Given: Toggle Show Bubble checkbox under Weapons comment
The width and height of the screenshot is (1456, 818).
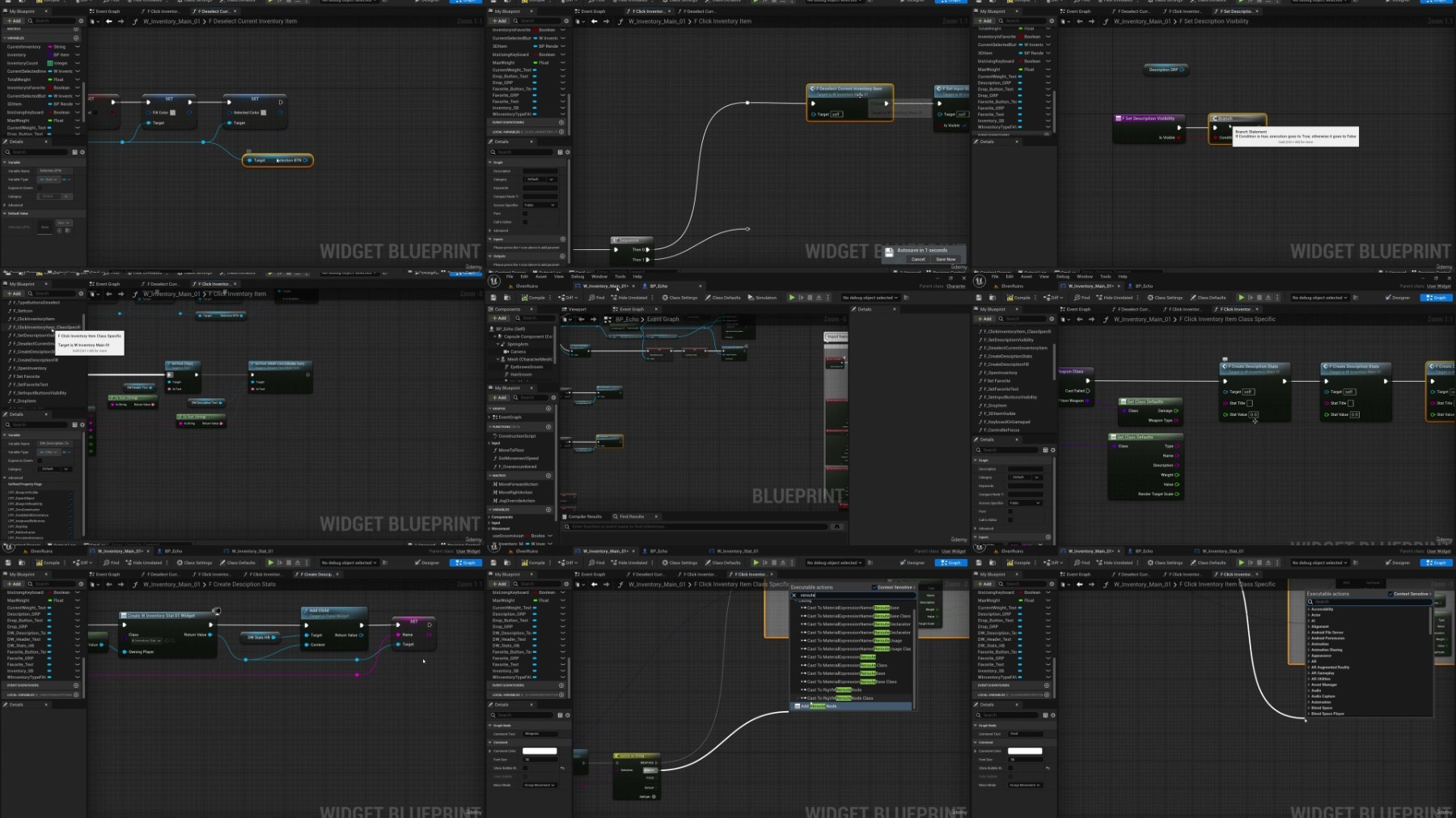Looking at the screenshot, I should (x=527, y=768).
